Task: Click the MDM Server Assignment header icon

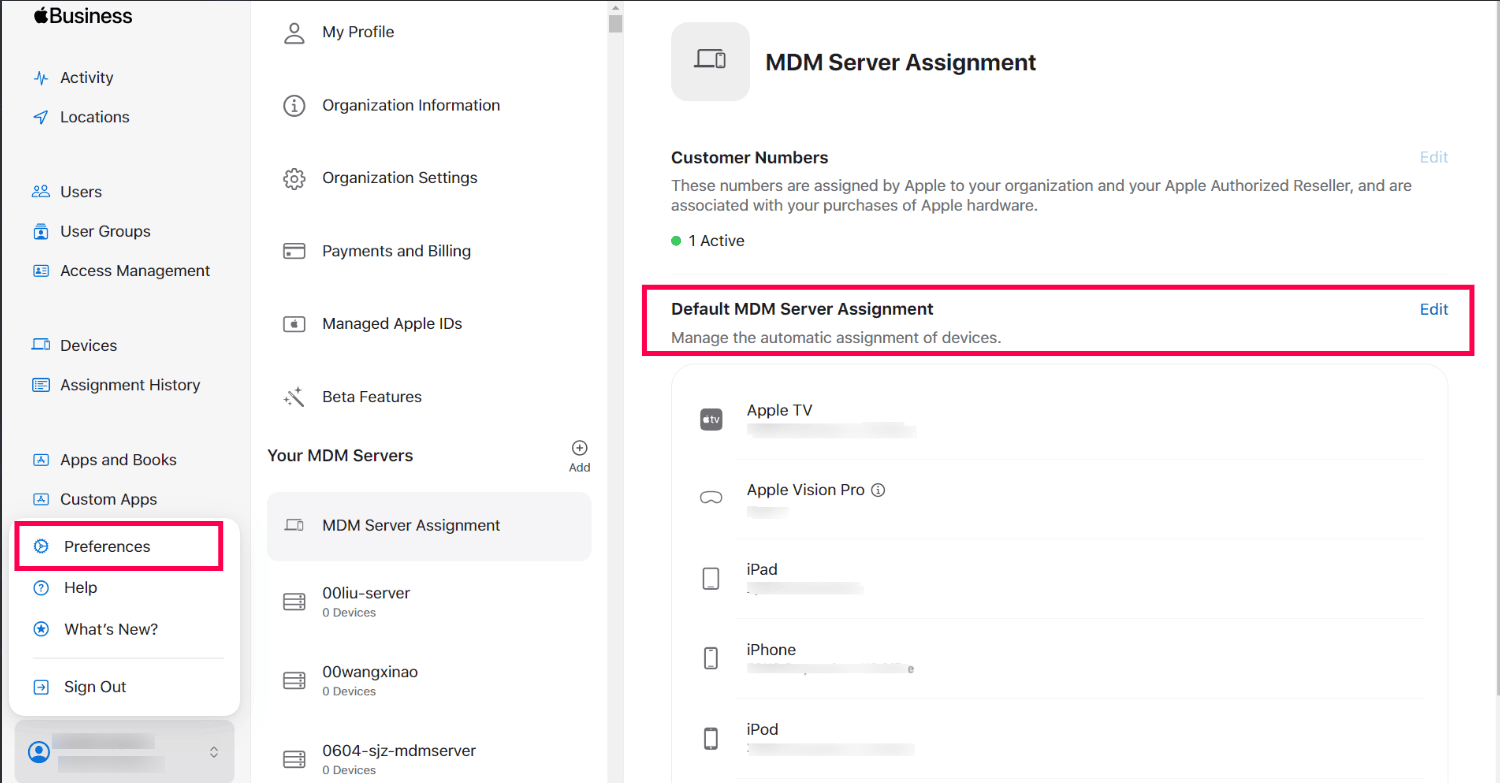Action: pos(710,61)
